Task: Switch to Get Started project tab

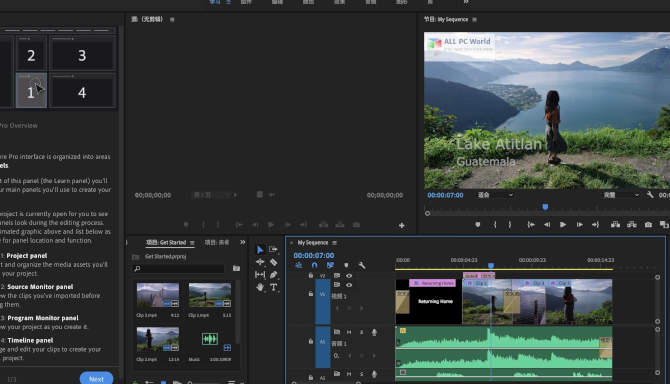Action: tap(166, 242)
